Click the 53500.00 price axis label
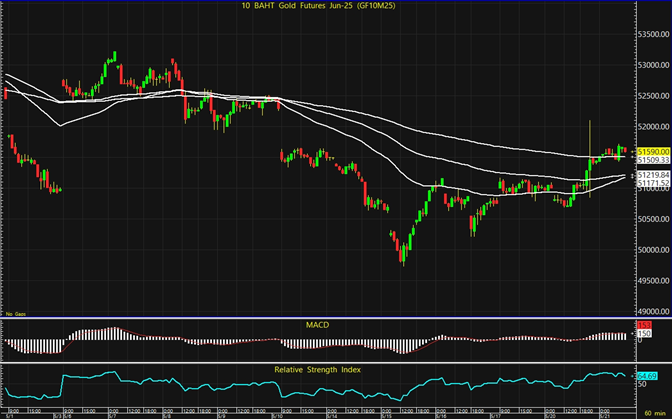Viewport: 672px width, 419px height. tap(651, 35)
